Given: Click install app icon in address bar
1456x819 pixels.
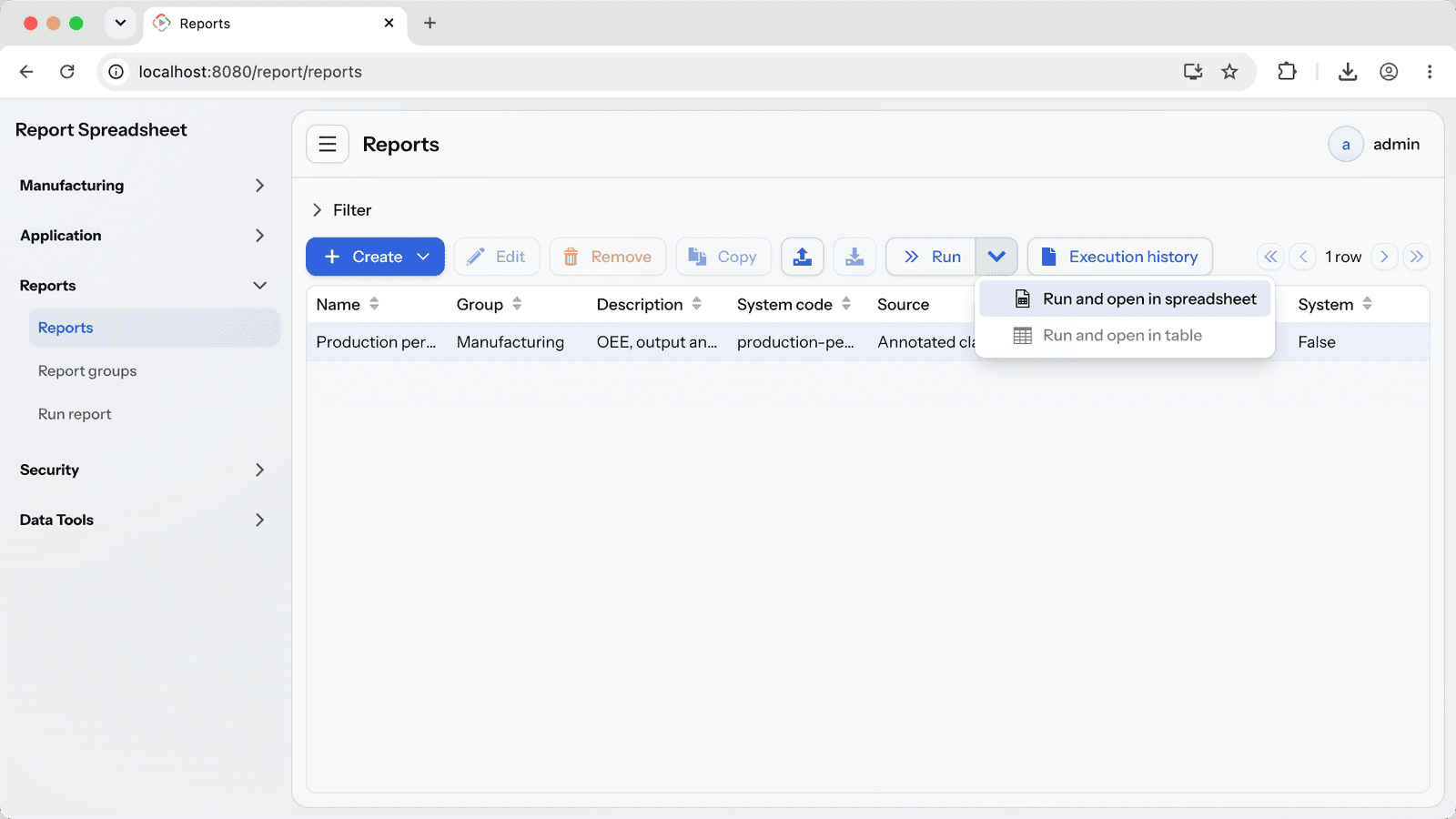Looking at the screenshot, I should pyautogui.click(x=1193, y=72).
